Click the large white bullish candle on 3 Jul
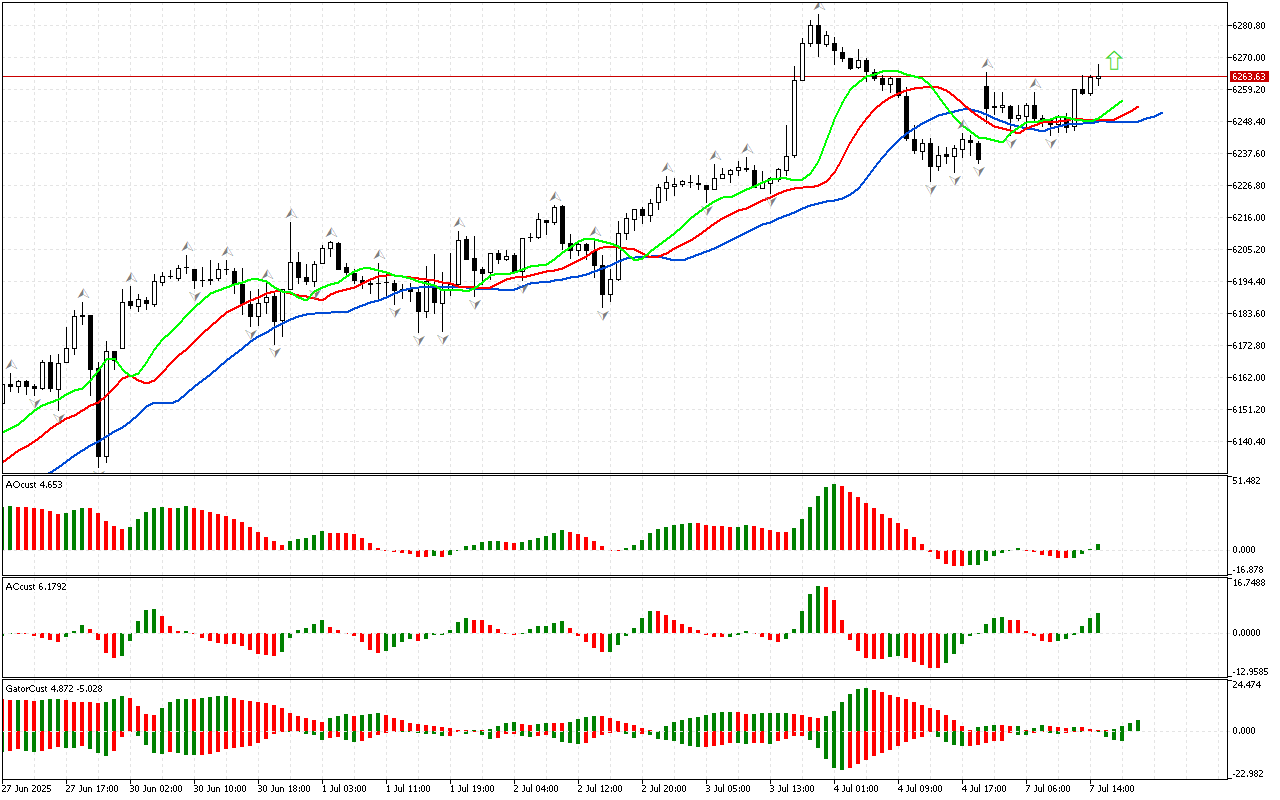Viewport: 1280px width, 800px height. [x=796, y=118]
